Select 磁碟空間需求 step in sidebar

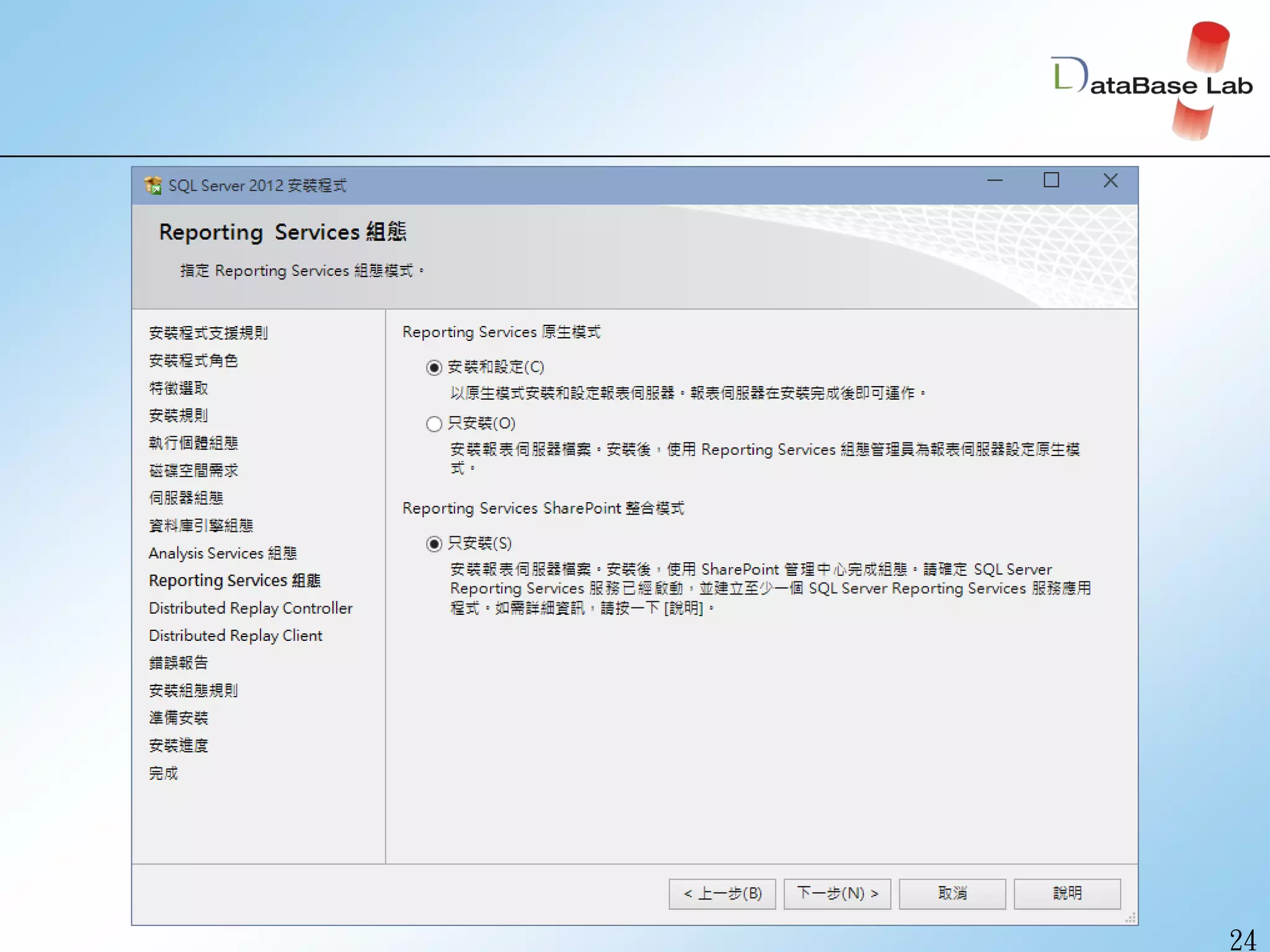(193, 470)
